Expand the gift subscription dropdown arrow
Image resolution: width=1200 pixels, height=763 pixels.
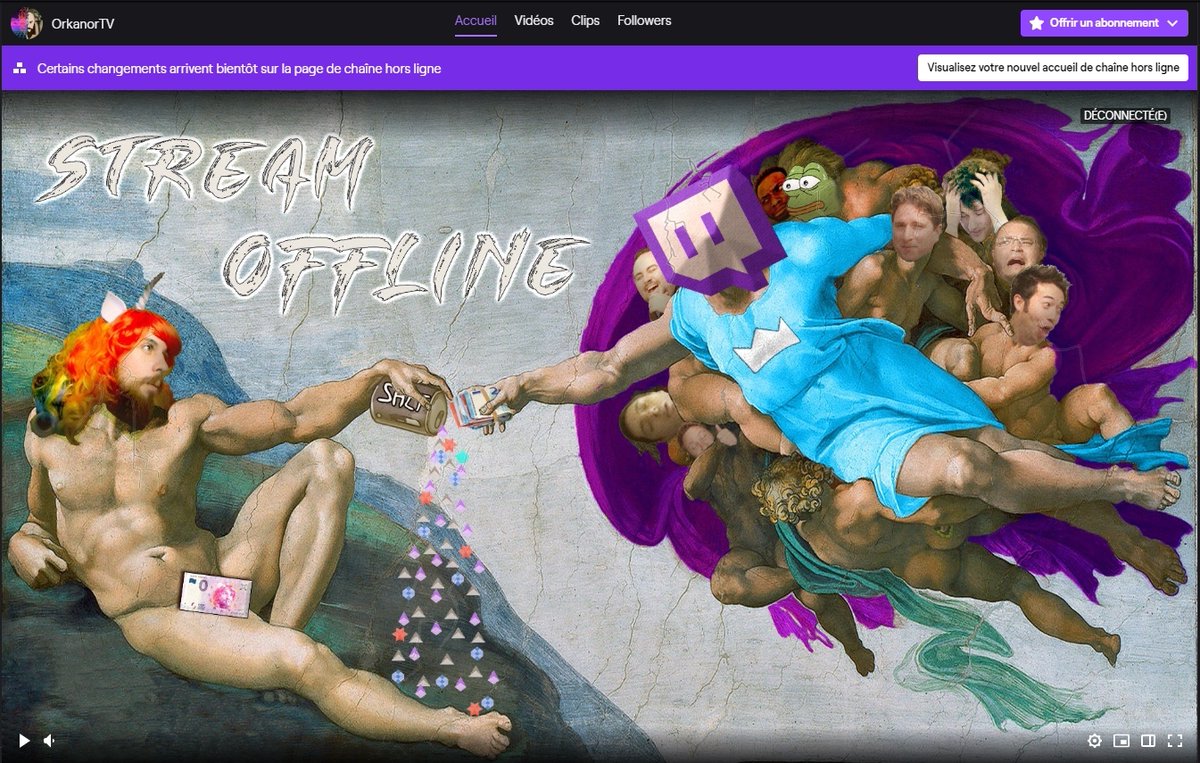(1171, 23)
